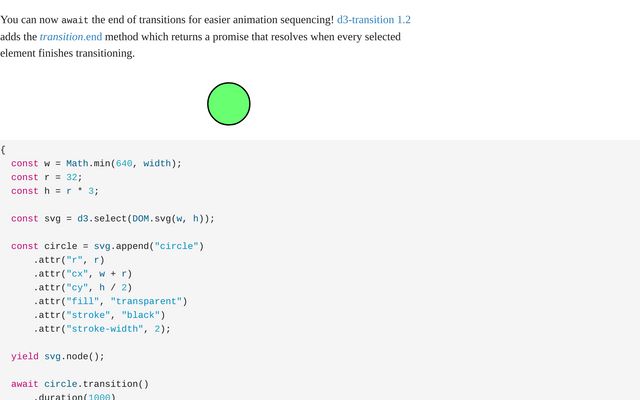Click the "width" argument in Math.min
This screenshot has width=640, height=400.
tap(157, 163)
